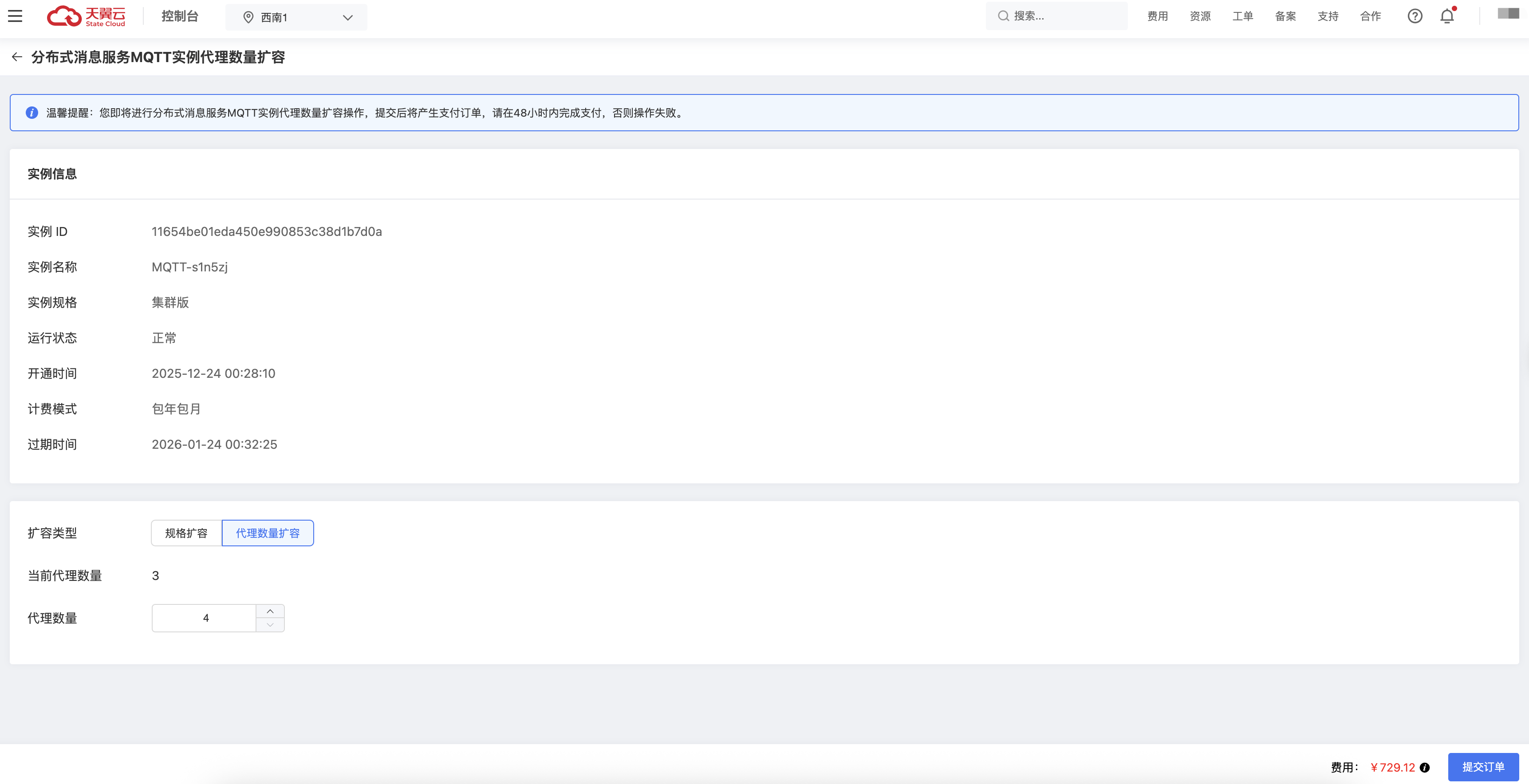The image size is (1529, 784).
Task: Click the 提交订单 button
Action: click(x=1483, y=767)
